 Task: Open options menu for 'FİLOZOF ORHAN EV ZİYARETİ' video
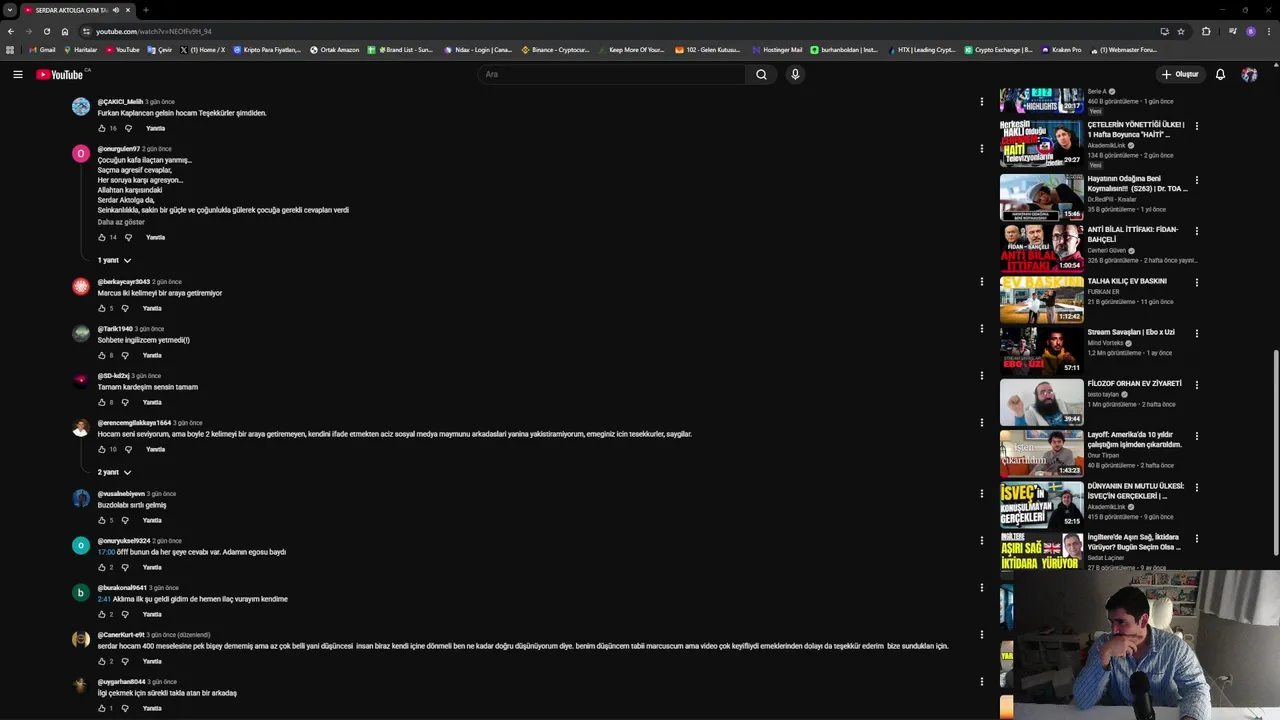click(x=1196, y=384)
